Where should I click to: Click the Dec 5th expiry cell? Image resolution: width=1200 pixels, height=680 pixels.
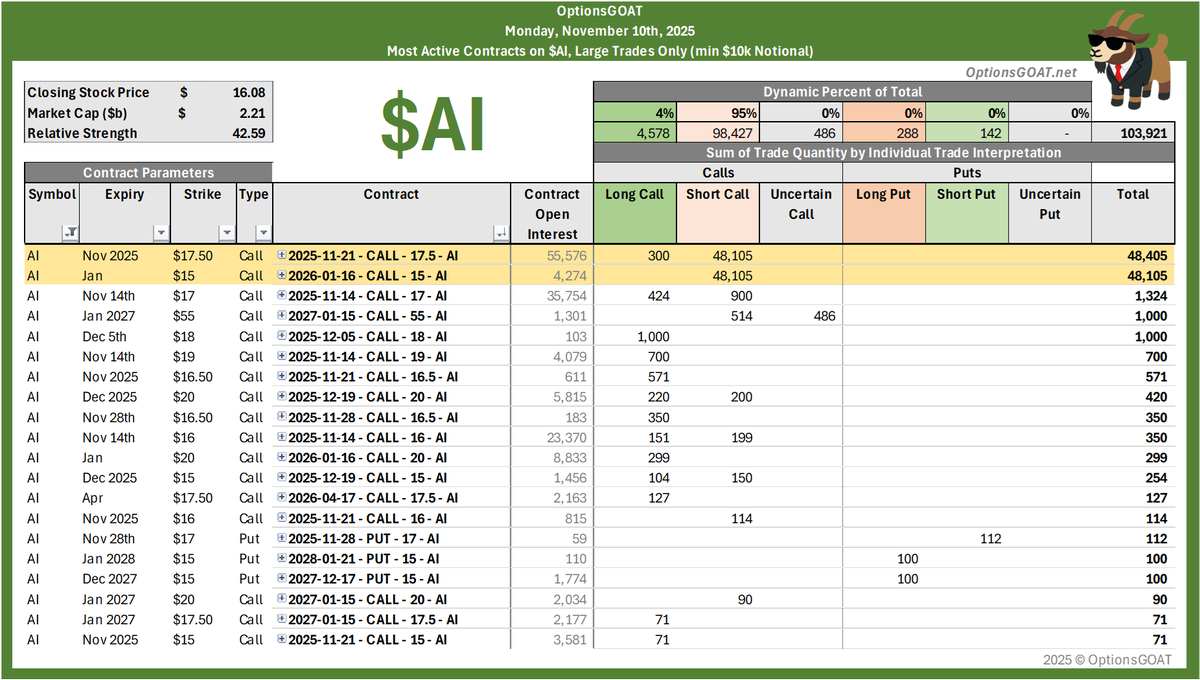point(126,336)
